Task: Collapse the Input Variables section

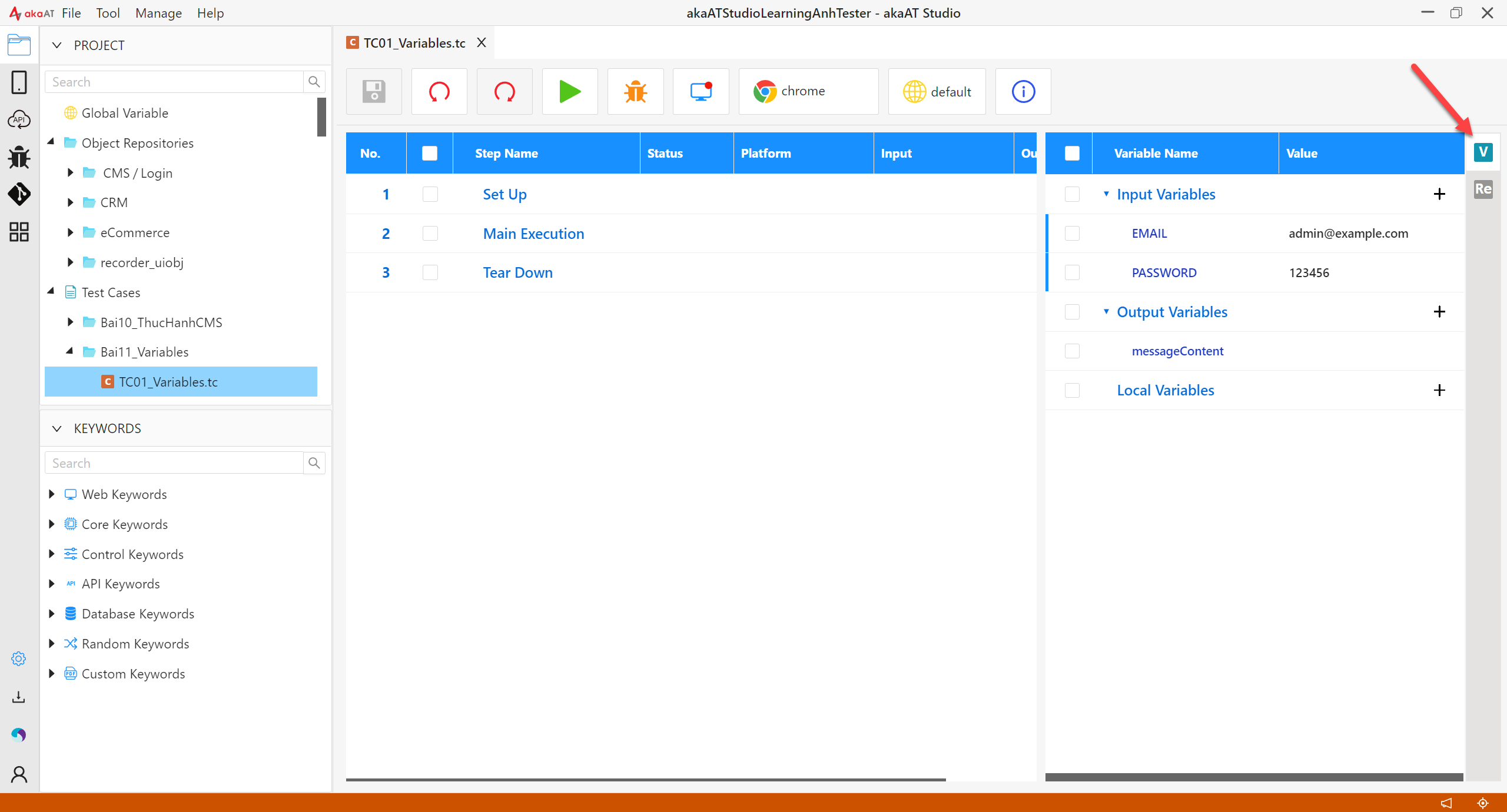Action: click(1106, 194)
